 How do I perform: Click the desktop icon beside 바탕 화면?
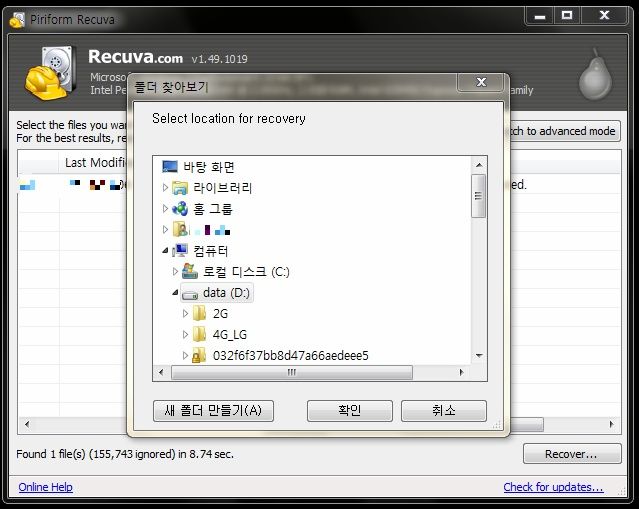coord(170,167)
